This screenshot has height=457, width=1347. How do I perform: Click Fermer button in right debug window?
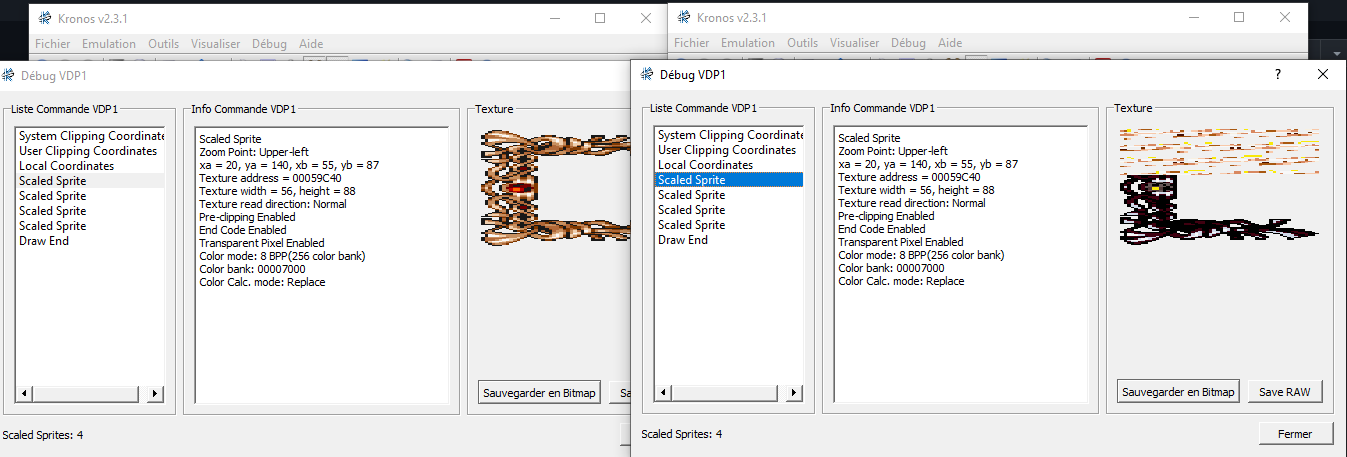click(1296, 434)
